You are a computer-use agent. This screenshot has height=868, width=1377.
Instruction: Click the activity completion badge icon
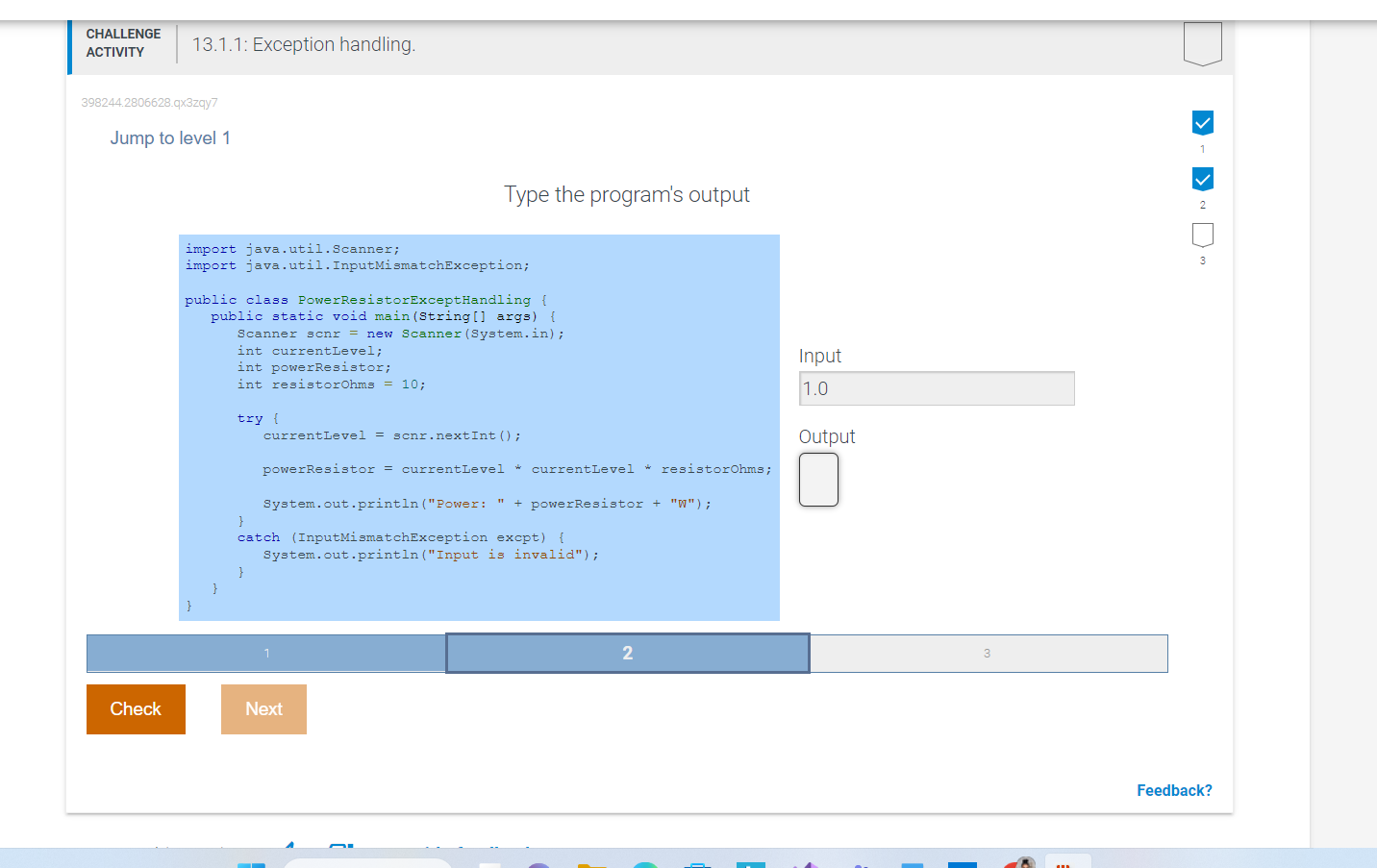click(1202, 43)
